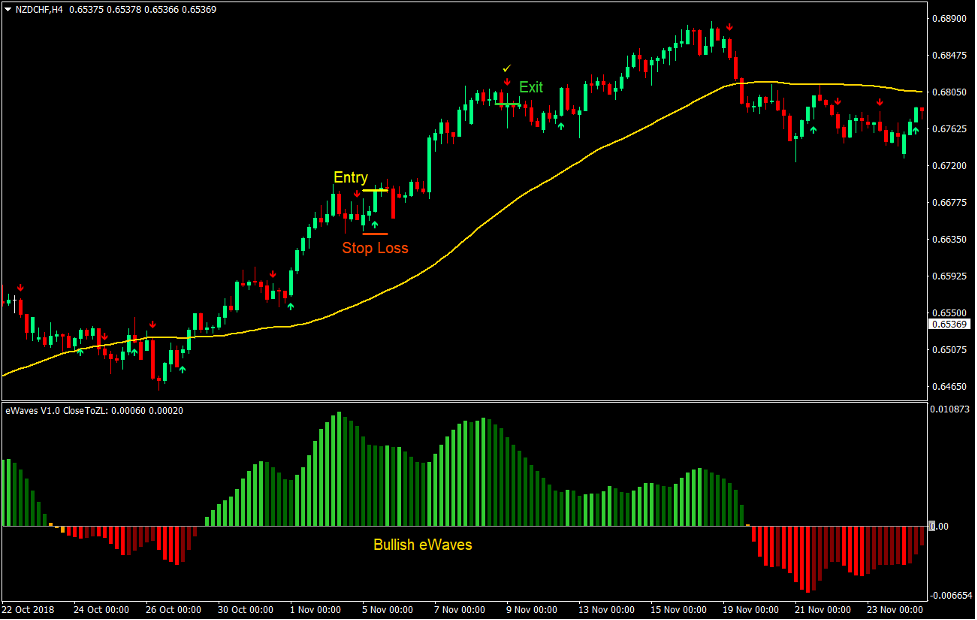The width and height of the screenshot is (977, 620).
Task: Select the green up arrow near the 26 Oct low
Action: click(x=182, y=368)
